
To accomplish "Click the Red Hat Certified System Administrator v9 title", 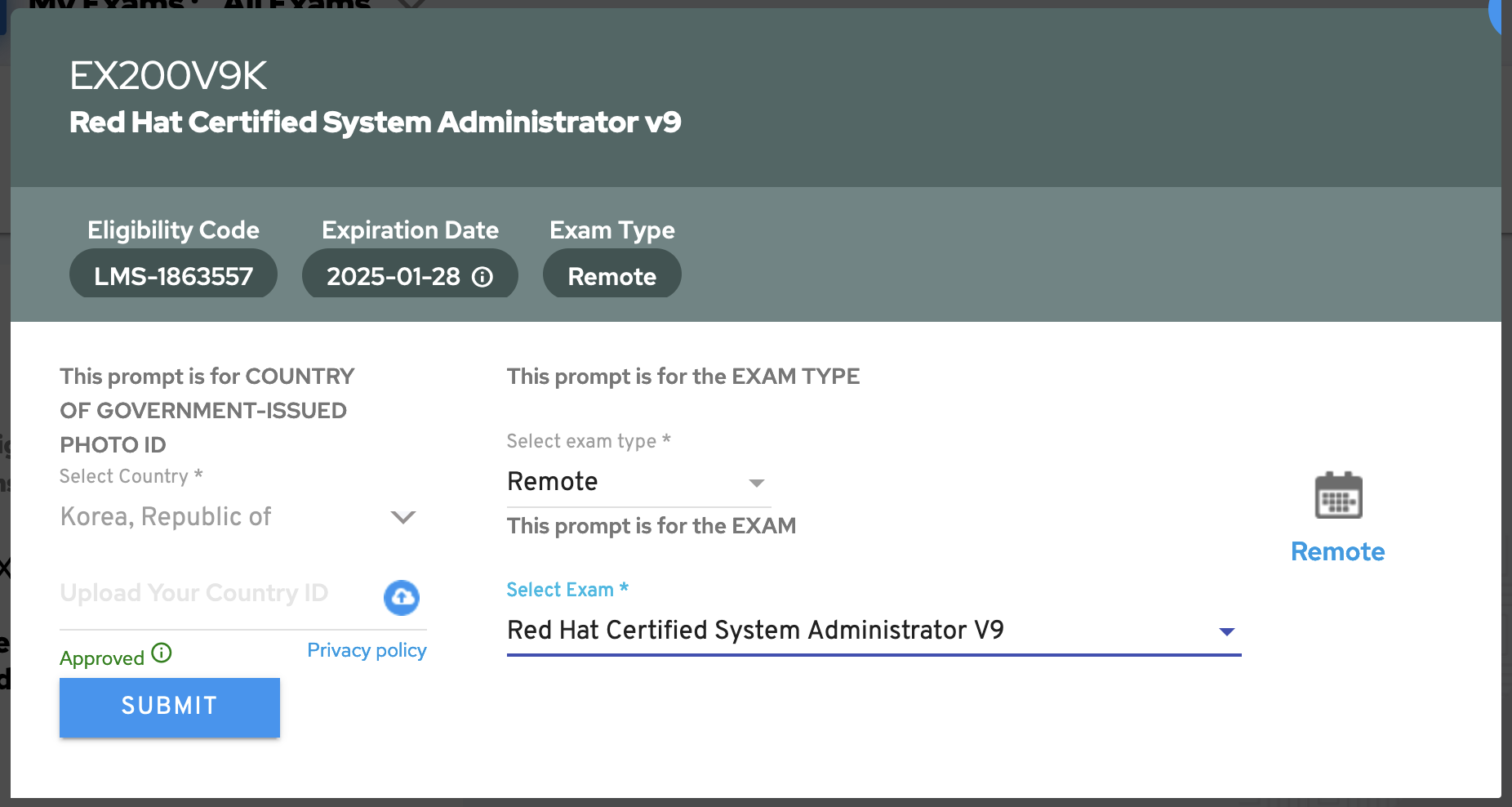I will [375, 123].
